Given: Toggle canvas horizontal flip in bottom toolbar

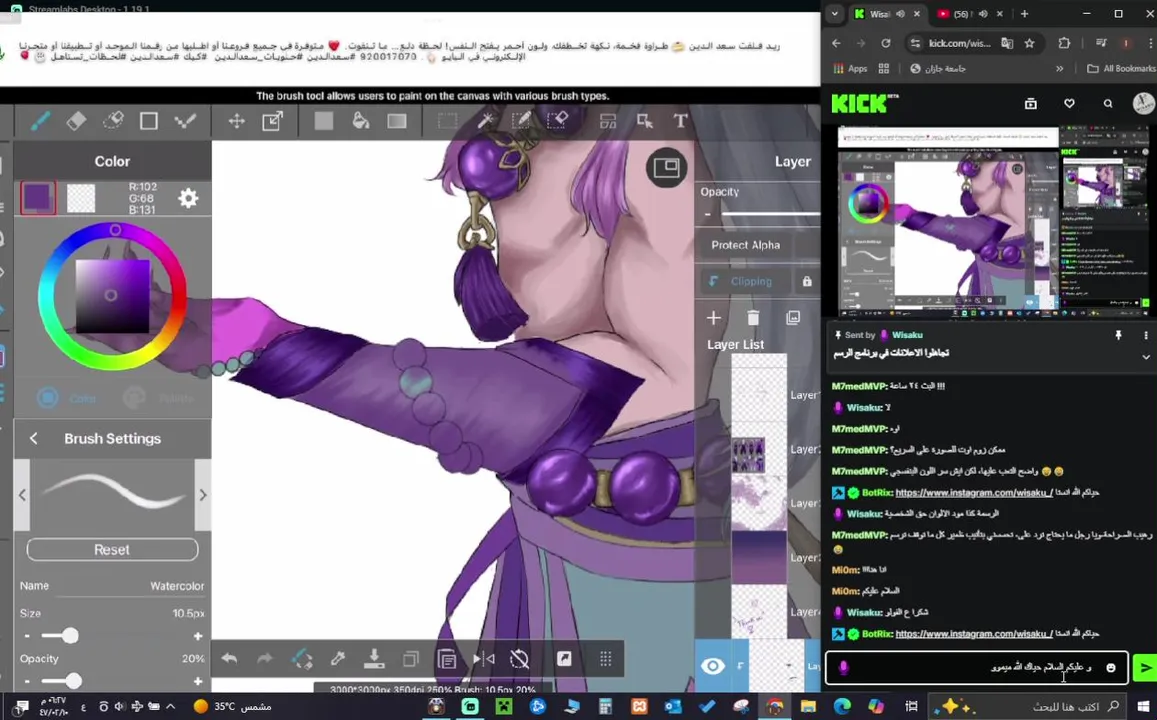Looking at the screenshot, I should pyautogui.click(x=483, y=659).
